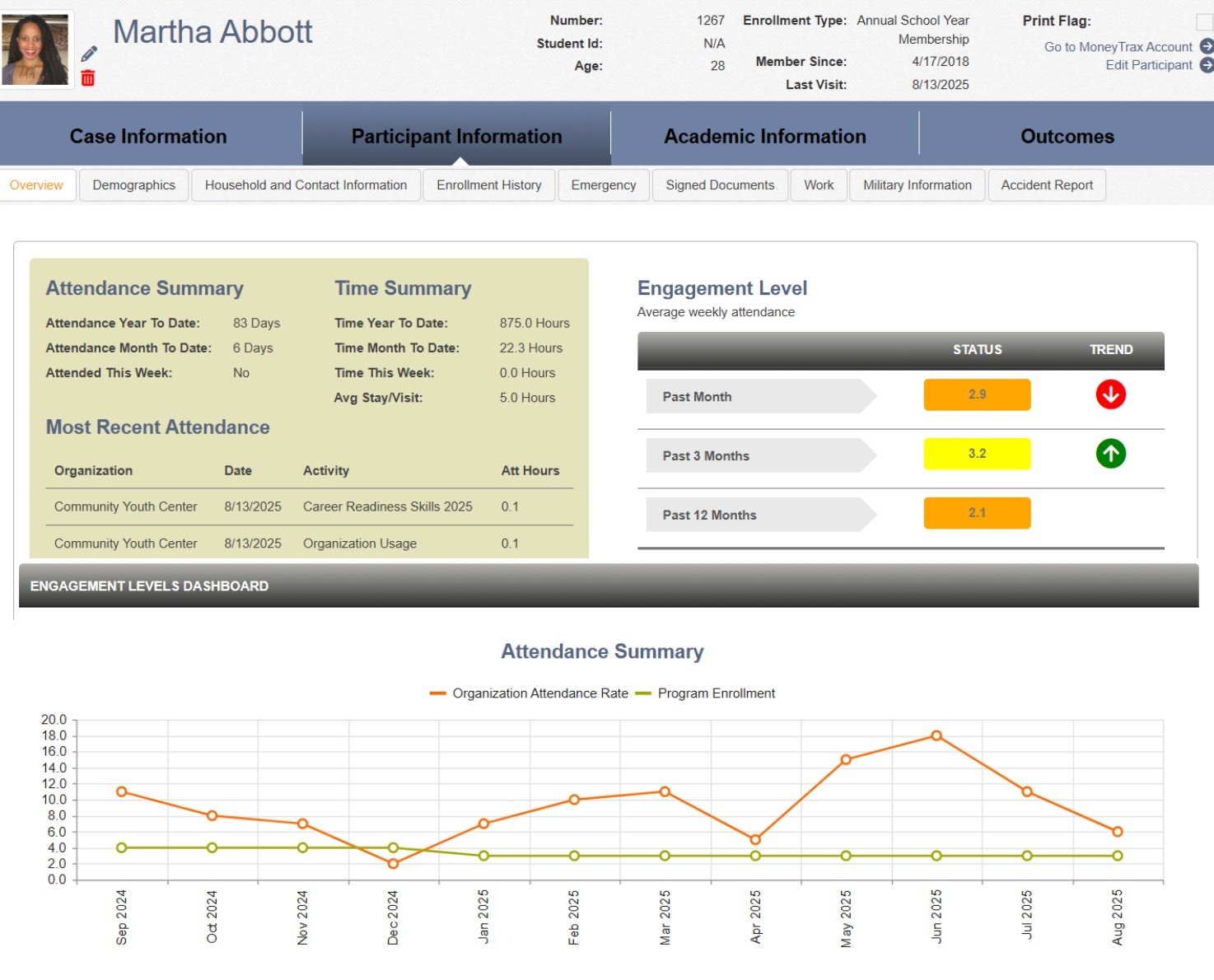The height and width of the screenshot is (980, 1214).
Task: Click the arrow icon next to Edit Participant
Action: (x=1206, y=65)
